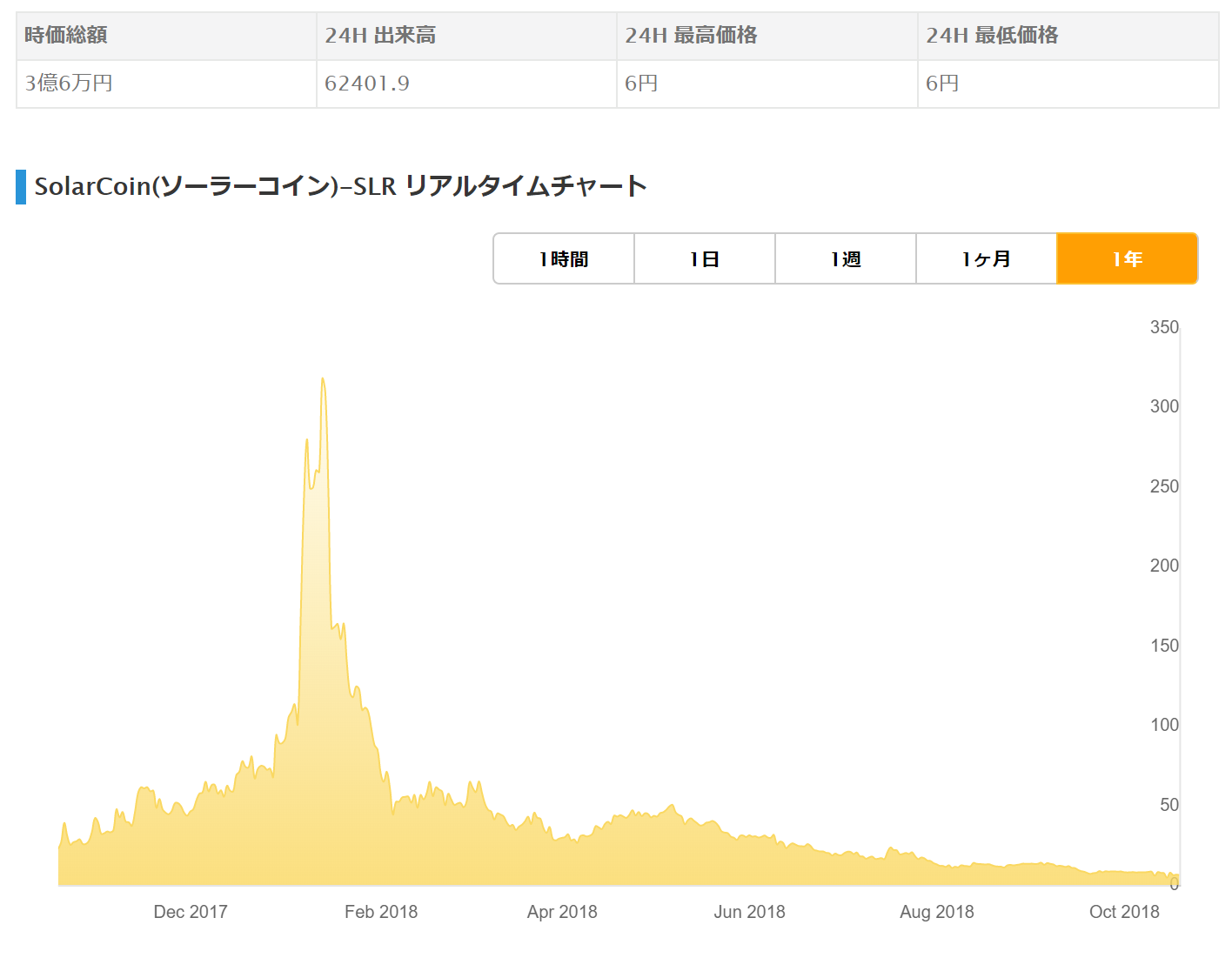Select the market cap value 3億6万円
This screenshot has height=958, width=1232.
pyautogui.click(x=69, y=84)
